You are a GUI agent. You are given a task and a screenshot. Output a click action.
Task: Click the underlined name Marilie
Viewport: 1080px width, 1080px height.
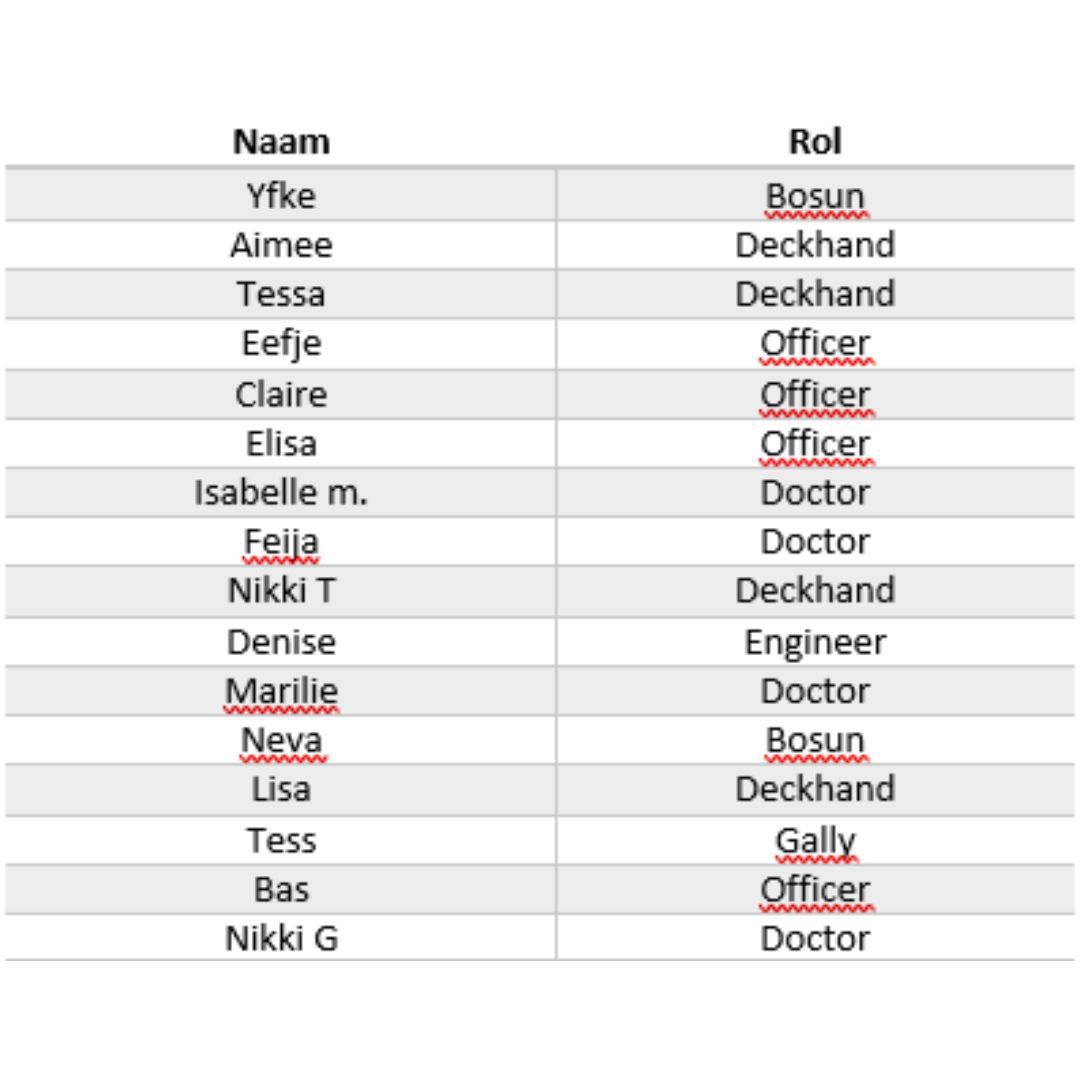pyautogui.click(x=281, y=691)
